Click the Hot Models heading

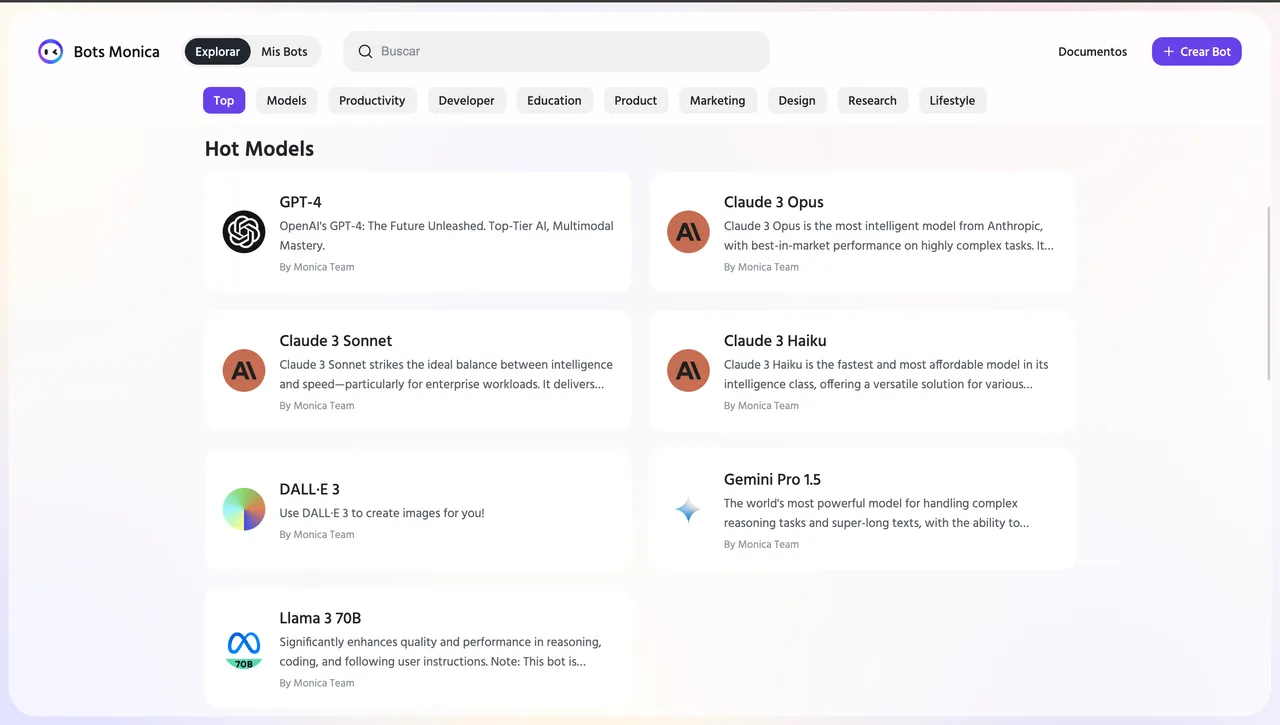click(x=259, y=149)
